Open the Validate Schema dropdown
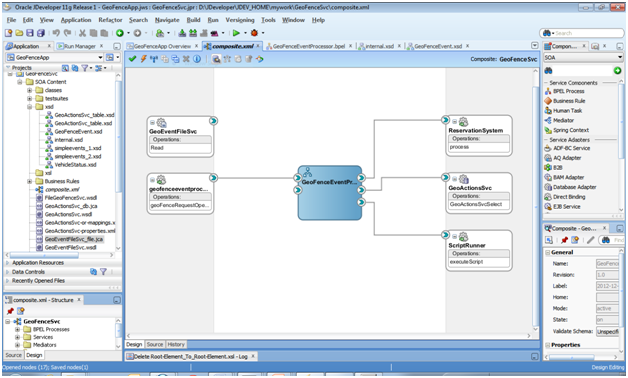The width and height of the screenshot is (628, 378). click(607, 332)
